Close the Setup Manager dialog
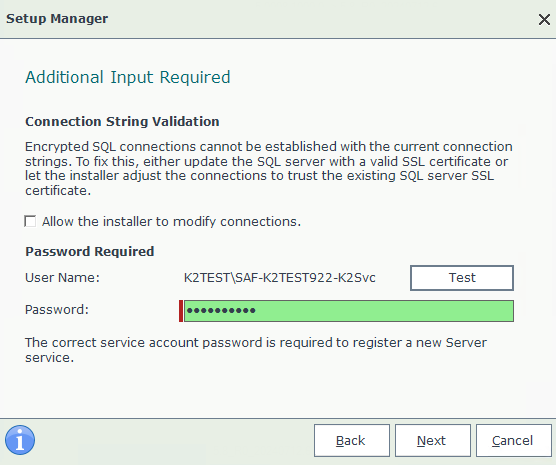Screen dimensions: 556x465 pos(544,20)
